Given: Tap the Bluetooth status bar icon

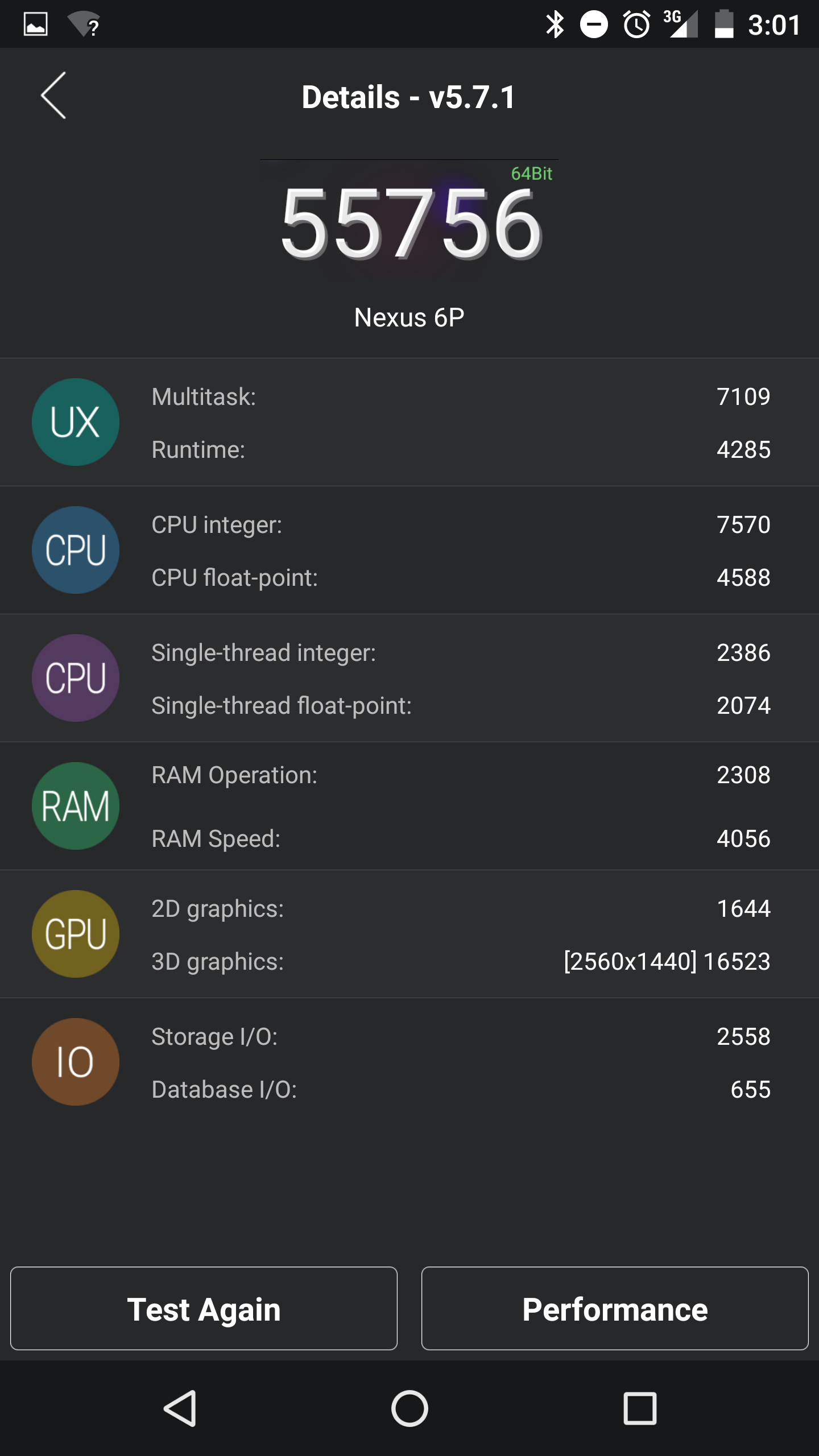Looking at the screenshot, I should pos(555,24).
